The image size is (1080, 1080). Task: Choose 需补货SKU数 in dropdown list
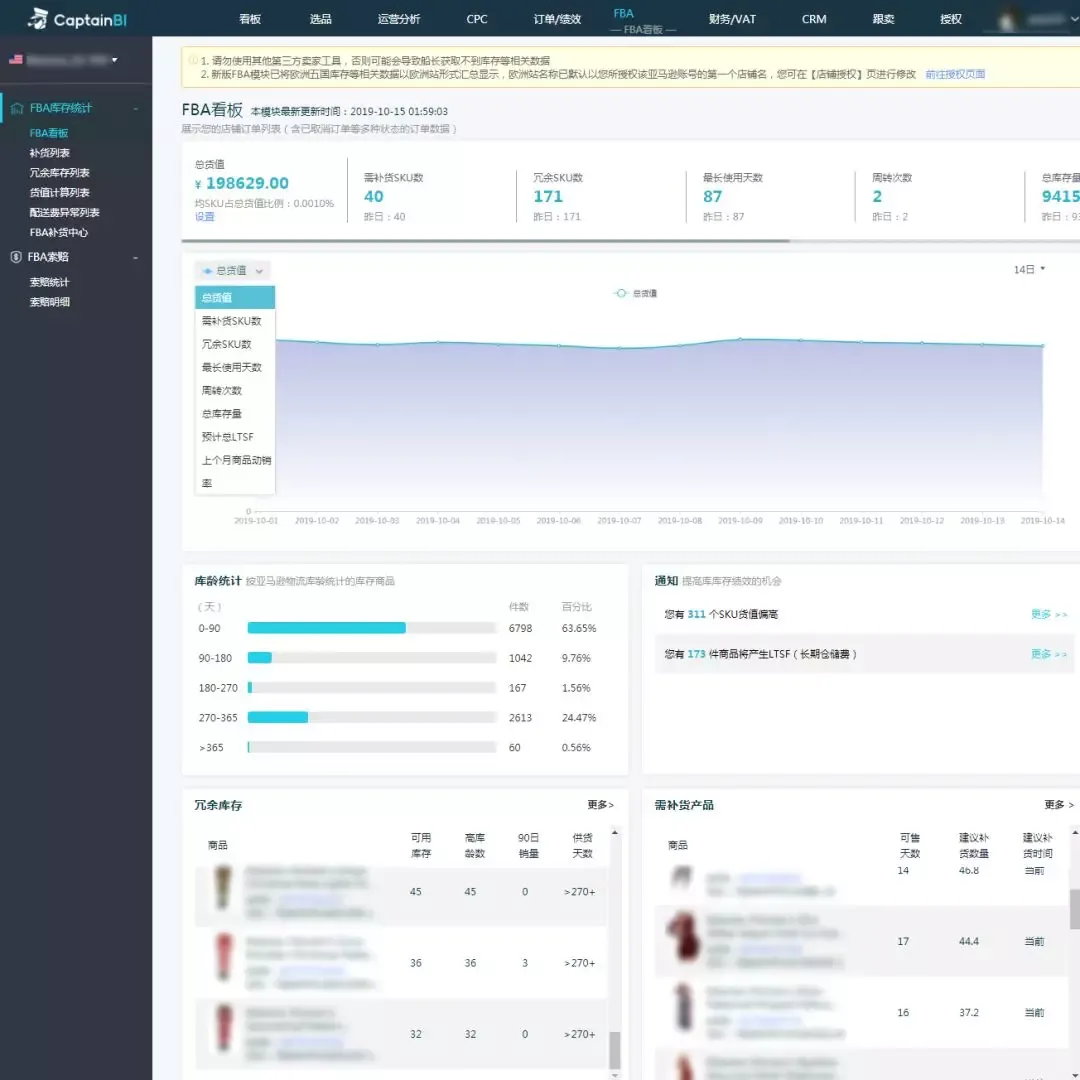(235, 321)
